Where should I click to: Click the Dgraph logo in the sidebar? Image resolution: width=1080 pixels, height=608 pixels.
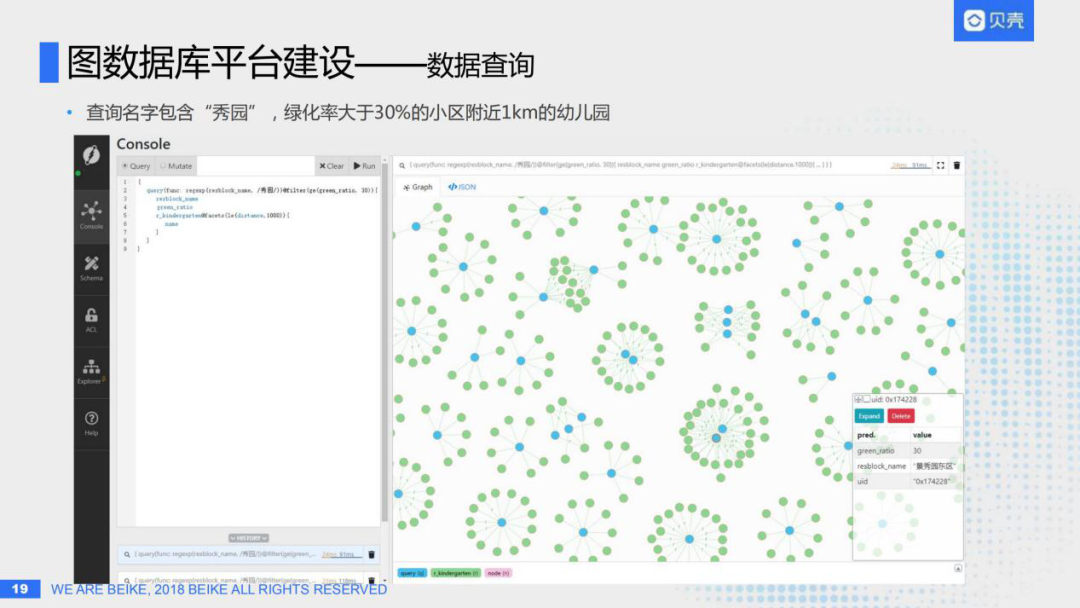pyautogui.click(x=91, y=156)
